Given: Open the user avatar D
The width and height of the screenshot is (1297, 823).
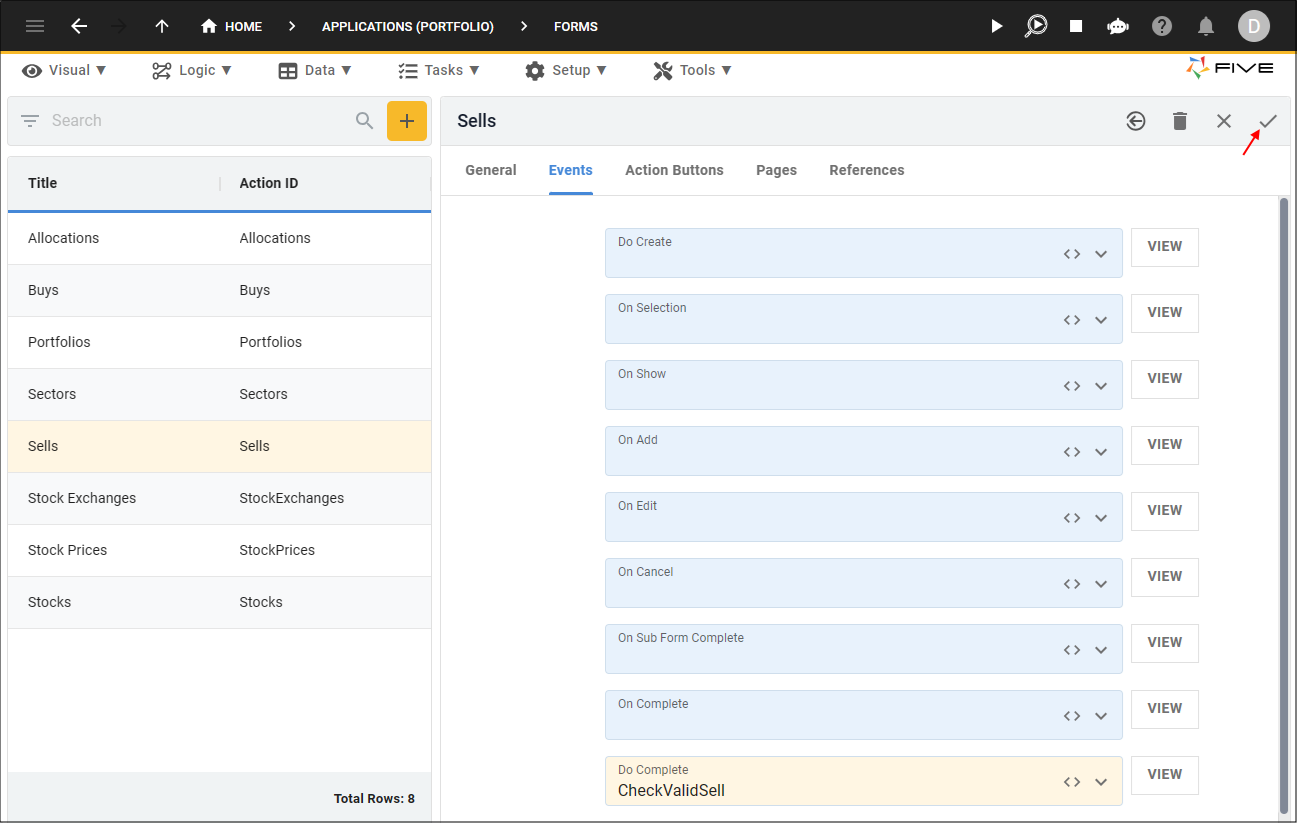Looking at the screenshot, I should tap(1253, 26).
